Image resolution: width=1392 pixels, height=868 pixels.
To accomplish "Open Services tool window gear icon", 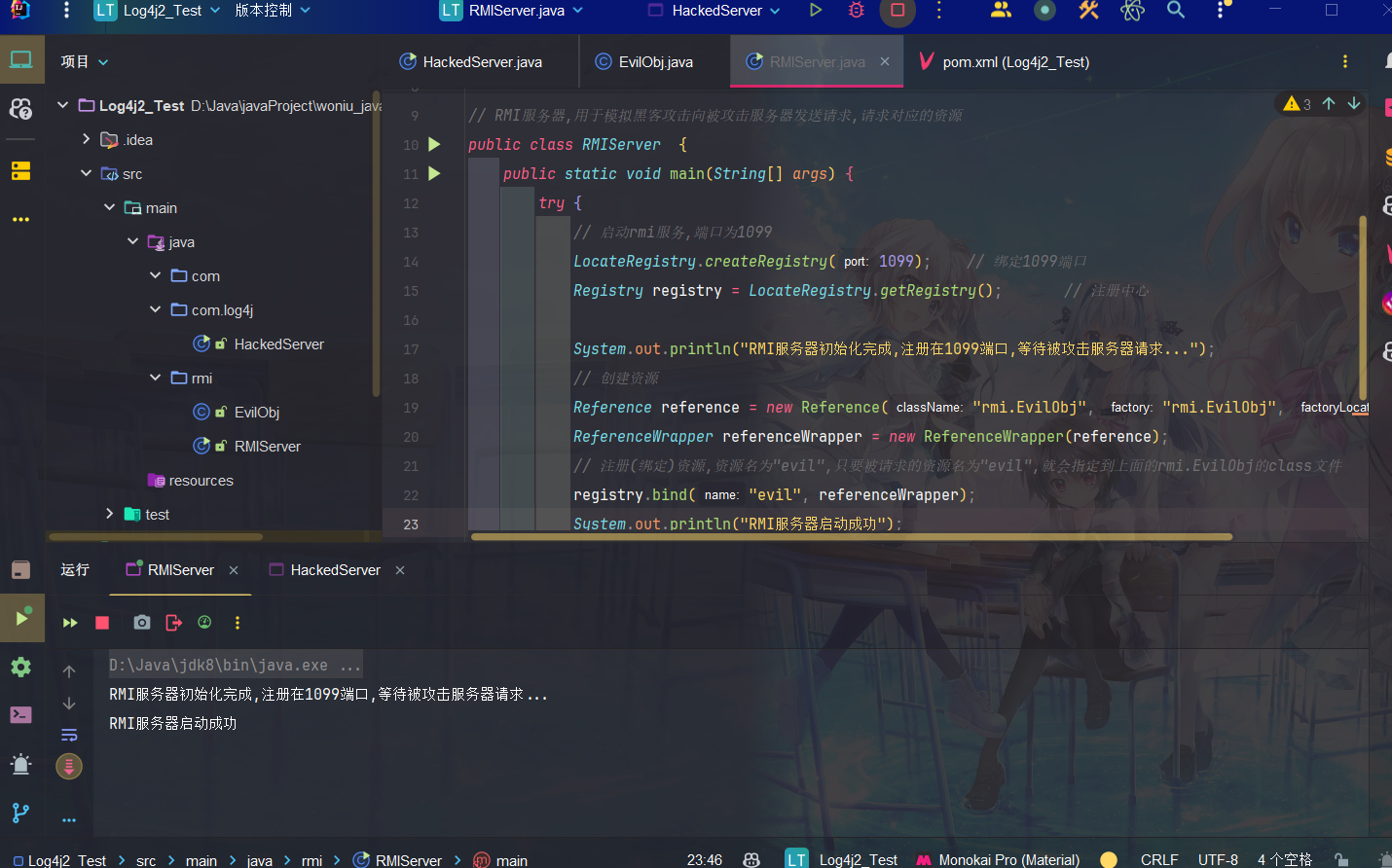I will [21, 668].
